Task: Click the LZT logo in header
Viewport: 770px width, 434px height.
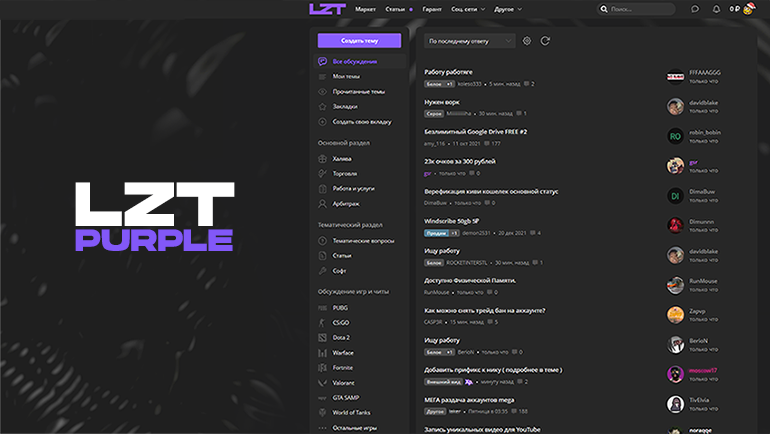Action: pos(327,9)
